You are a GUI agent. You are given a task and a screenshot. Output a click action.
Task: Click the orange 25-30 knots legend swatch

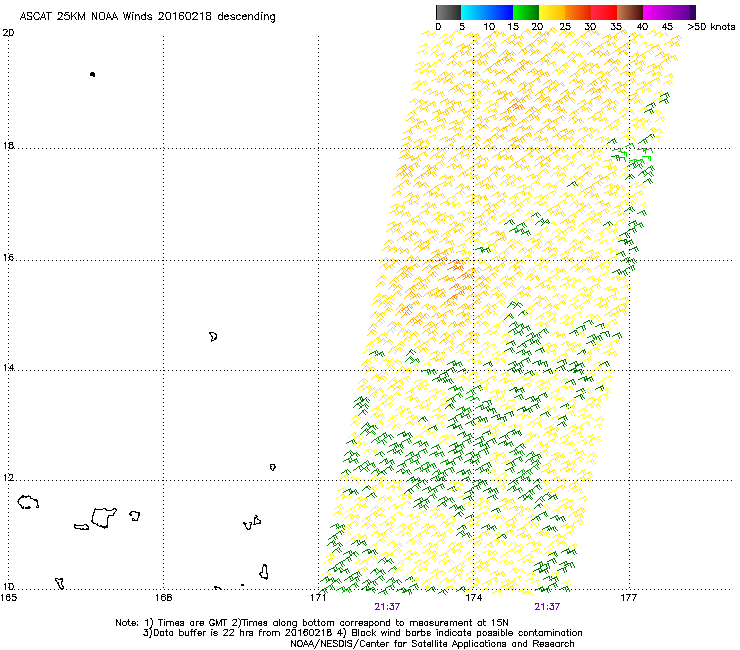[578, 12]
